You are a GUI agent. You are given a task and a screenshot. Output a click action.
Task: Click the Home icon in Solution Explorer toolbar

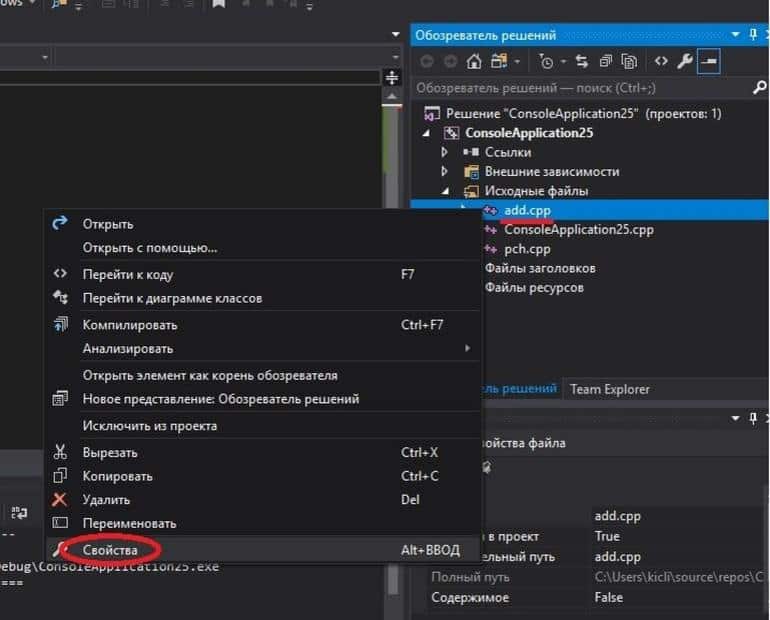pyautogui.click(x=474, y=61)
